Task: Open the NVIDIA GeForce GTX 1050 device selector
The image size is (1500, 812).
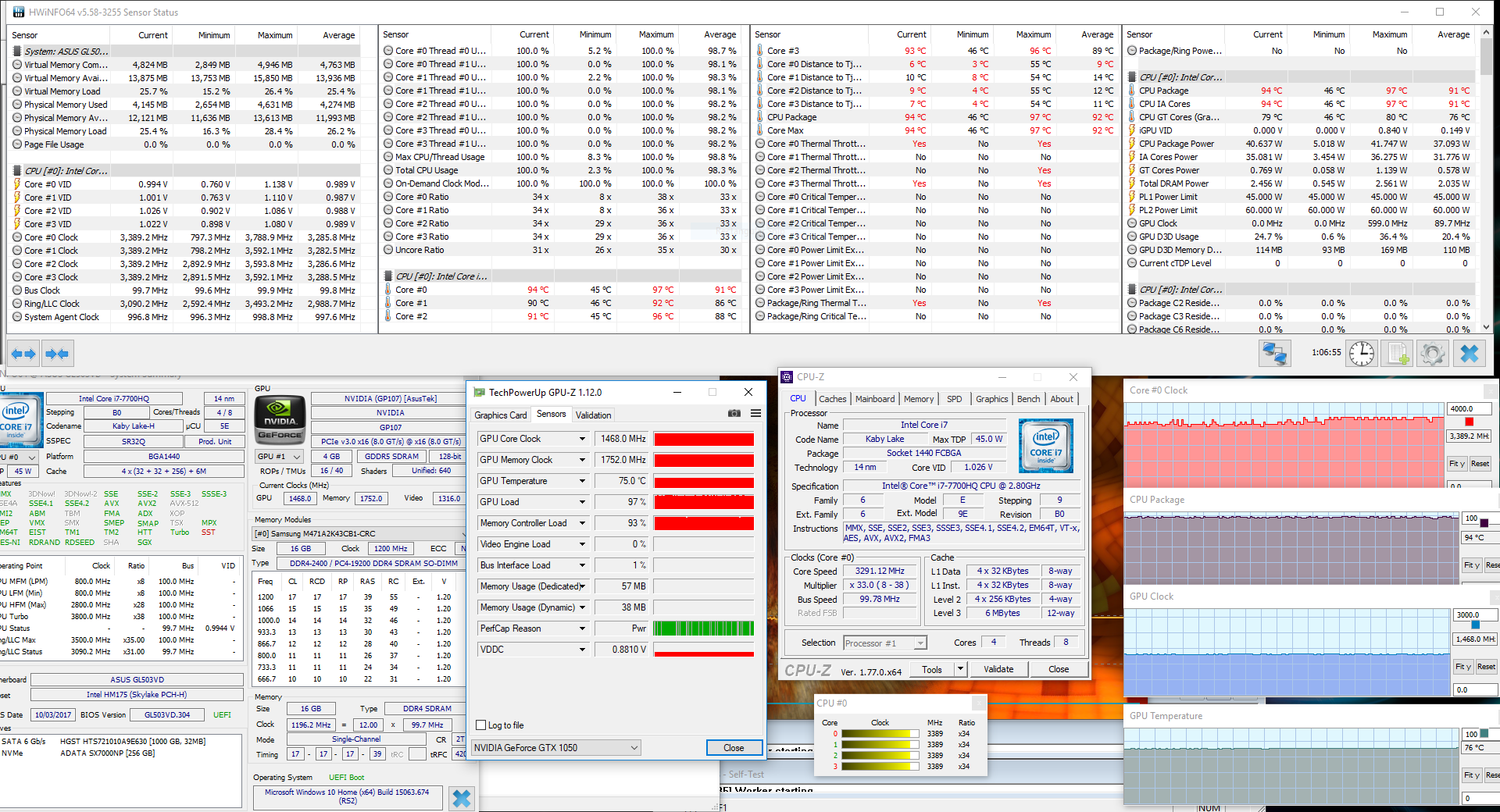Action: [556, 748]
